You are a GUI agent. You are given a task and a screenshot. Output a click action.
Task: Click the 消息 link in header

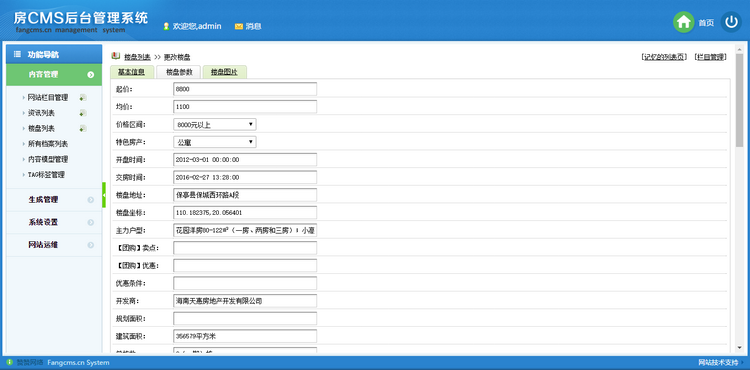[254, 27]
